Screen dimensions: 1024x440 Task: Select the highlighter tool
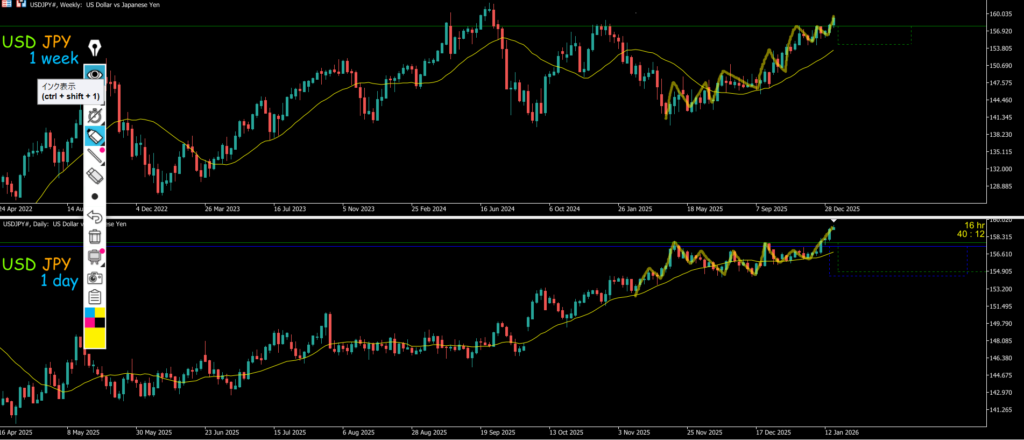point(95,135)
